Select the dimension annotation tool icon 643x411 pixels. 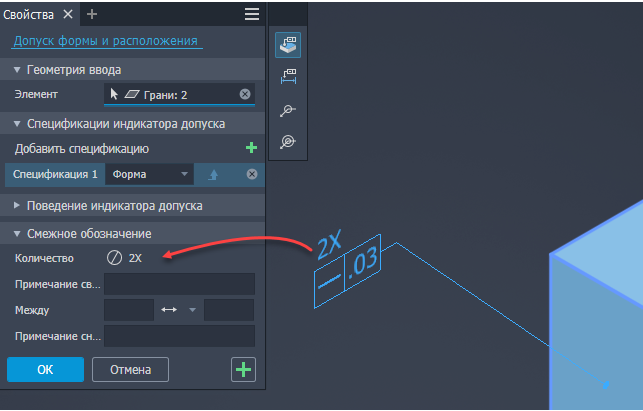(x=288, y=77)
